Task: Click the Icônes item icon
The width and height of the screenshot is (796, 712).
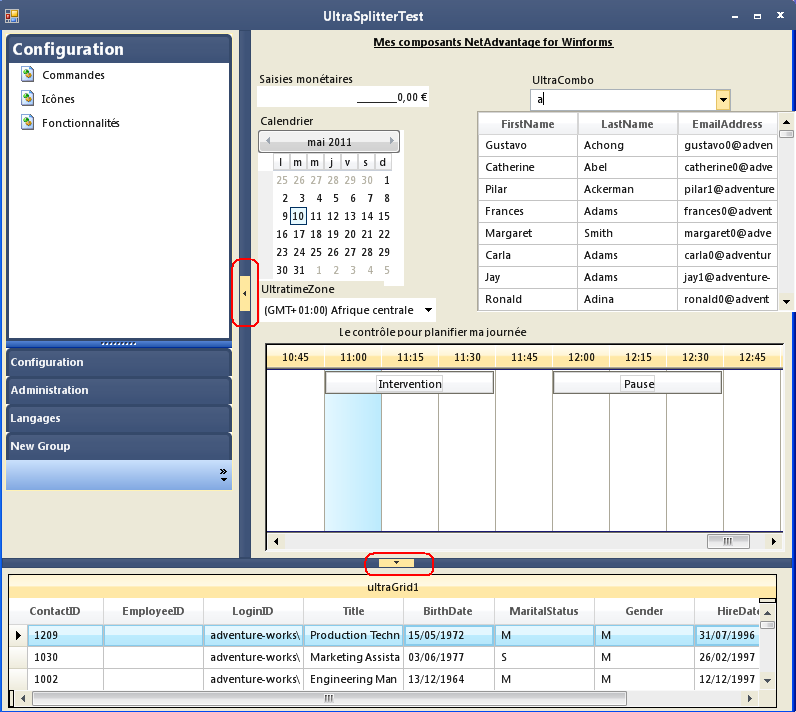Action: pos(27,99)
